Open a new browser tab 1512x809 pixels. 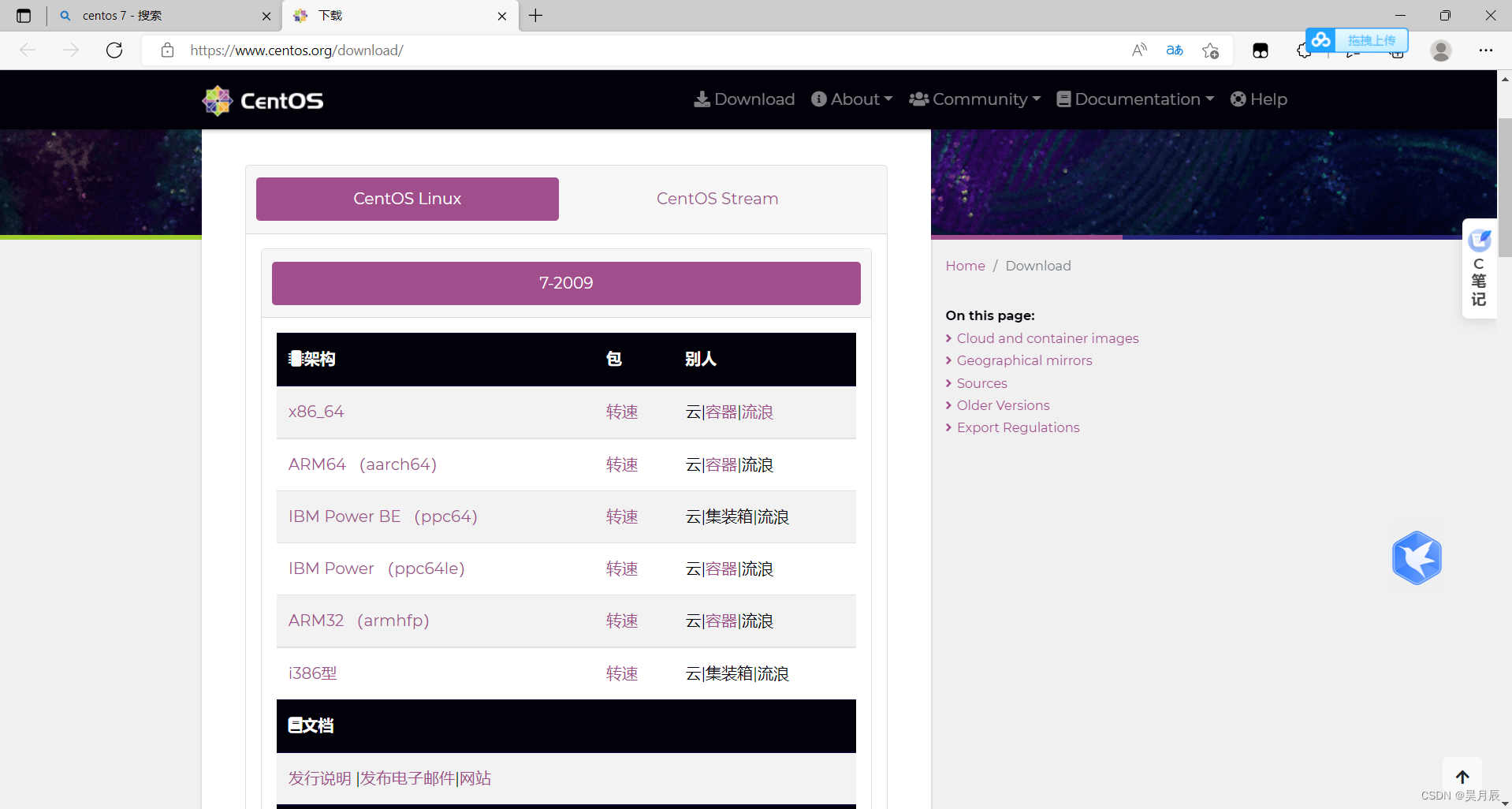(536, 16)
